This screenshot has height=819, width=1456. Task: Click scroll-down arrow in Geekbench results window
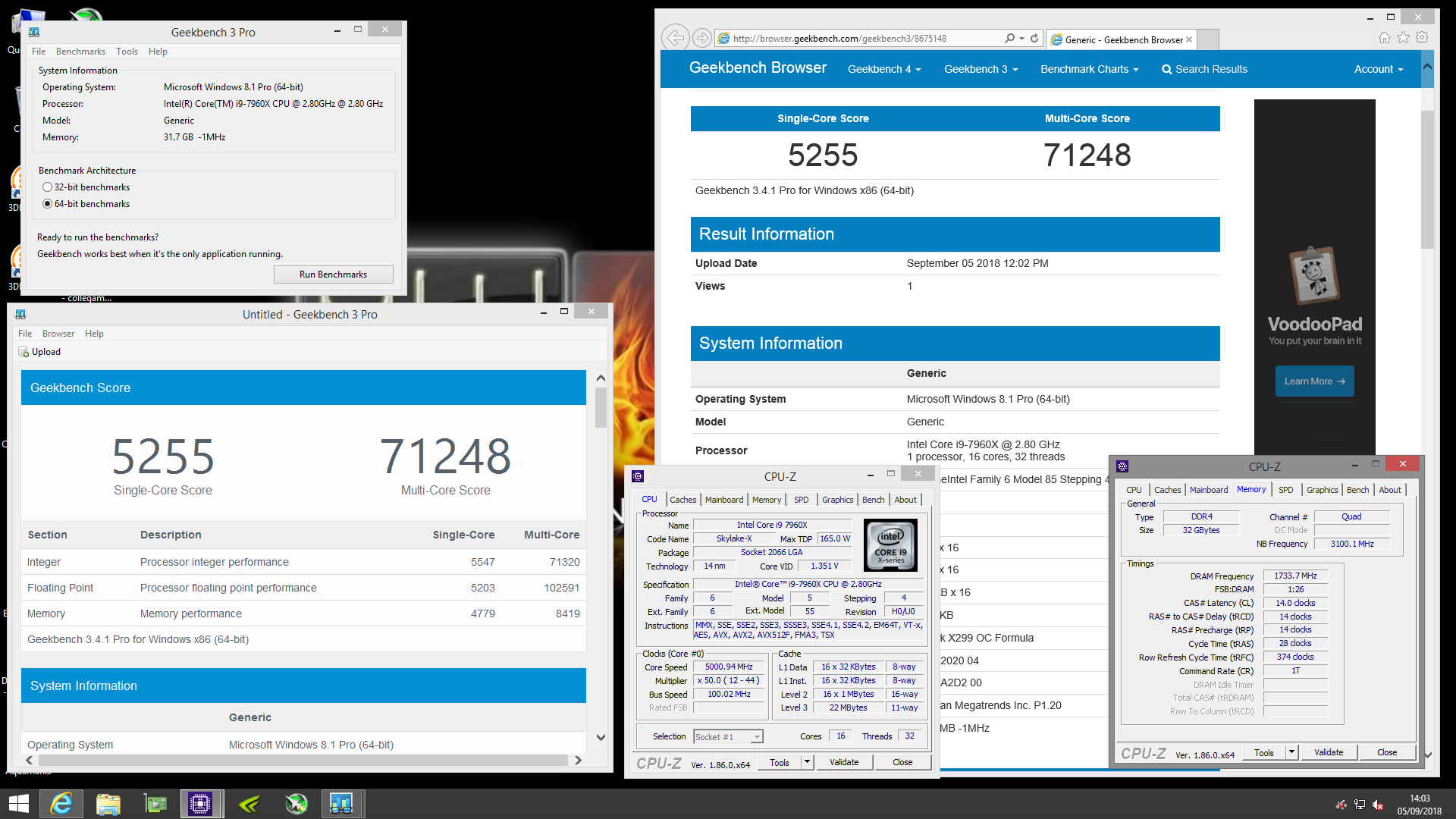pos(601,737)
